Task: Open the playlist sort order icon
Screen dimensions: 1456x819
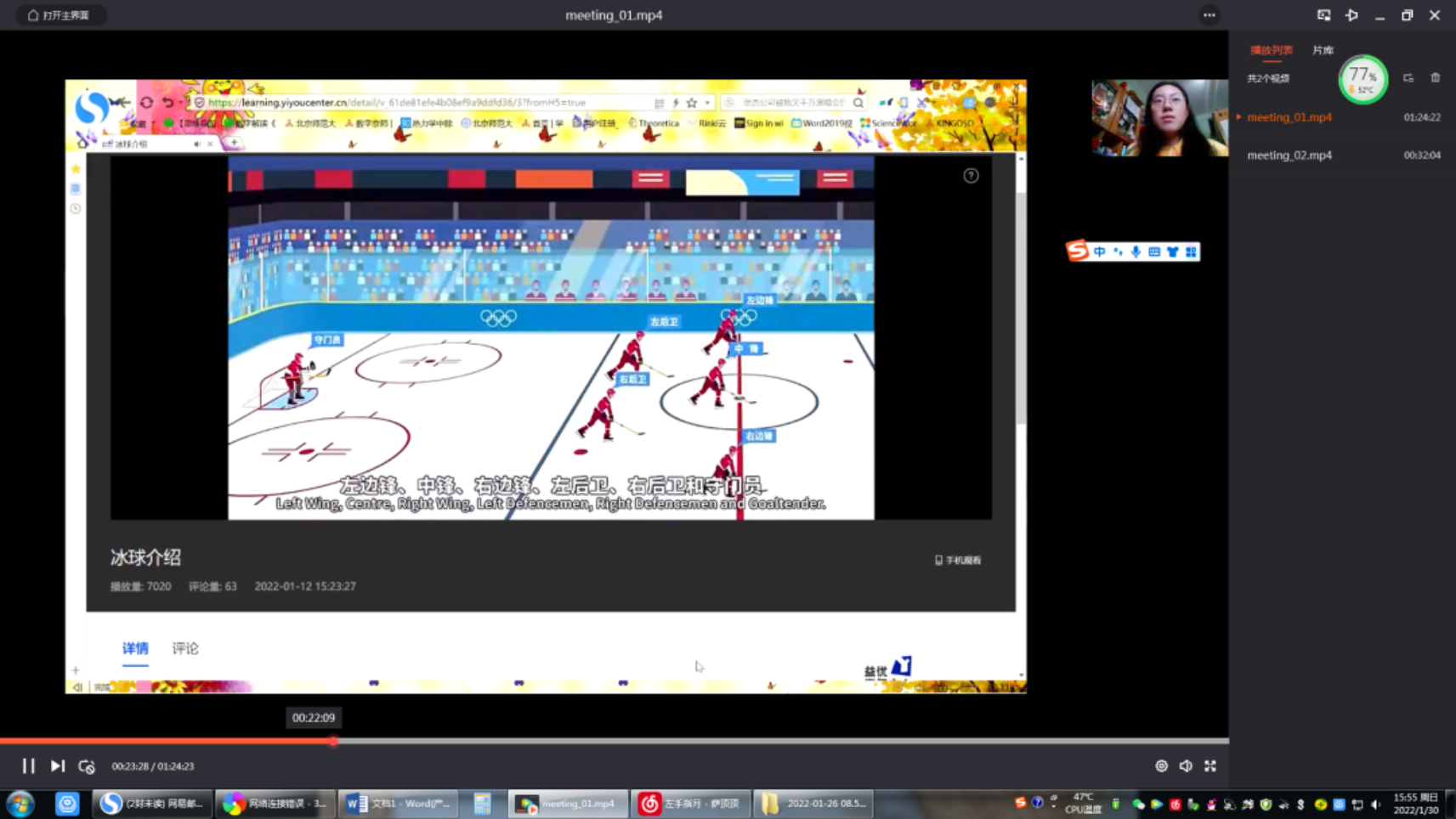Action: click(x=1408, y=78)
